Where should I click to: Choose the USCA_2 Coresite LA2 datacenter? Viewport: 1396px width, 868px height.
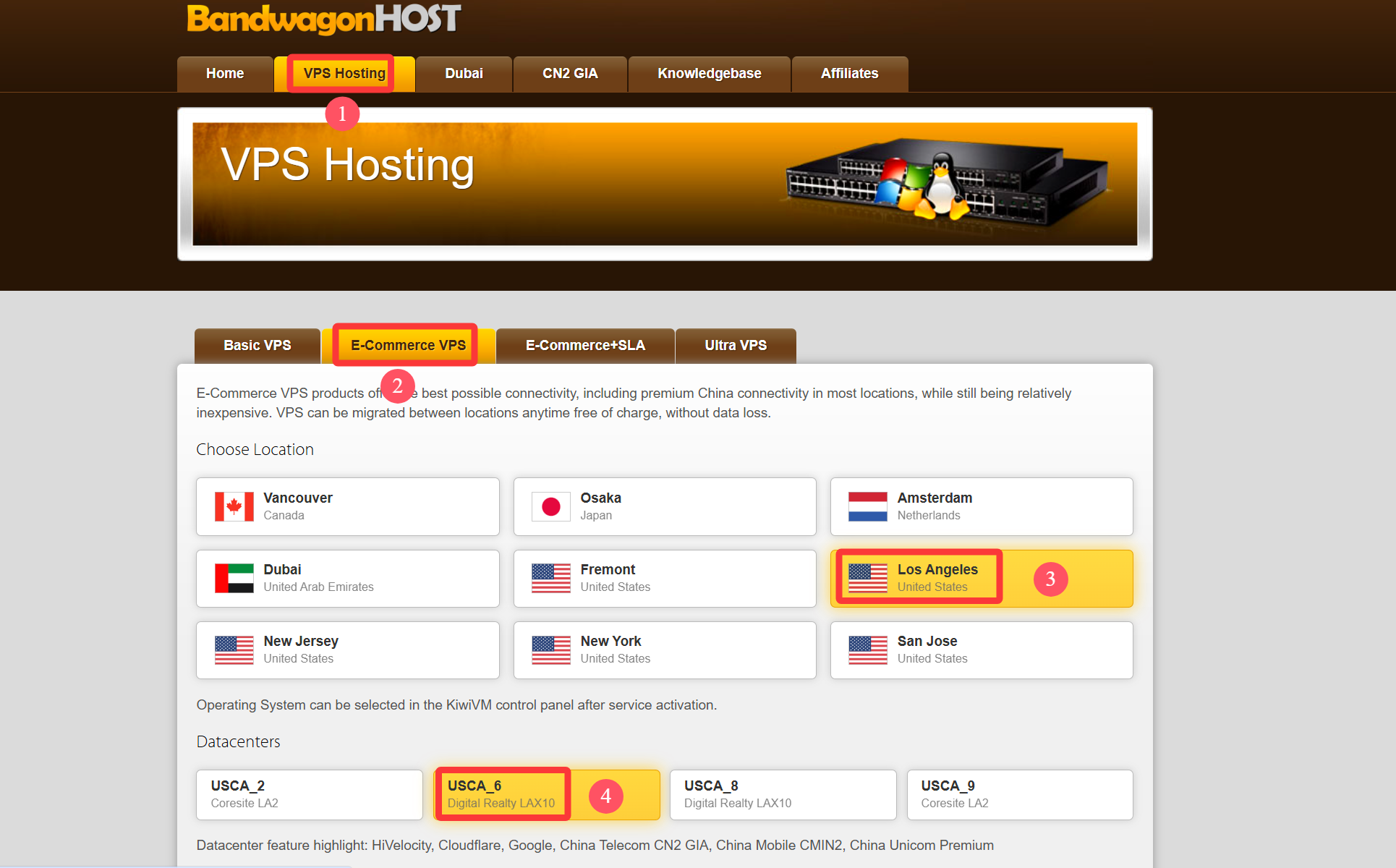coord(309,794)
